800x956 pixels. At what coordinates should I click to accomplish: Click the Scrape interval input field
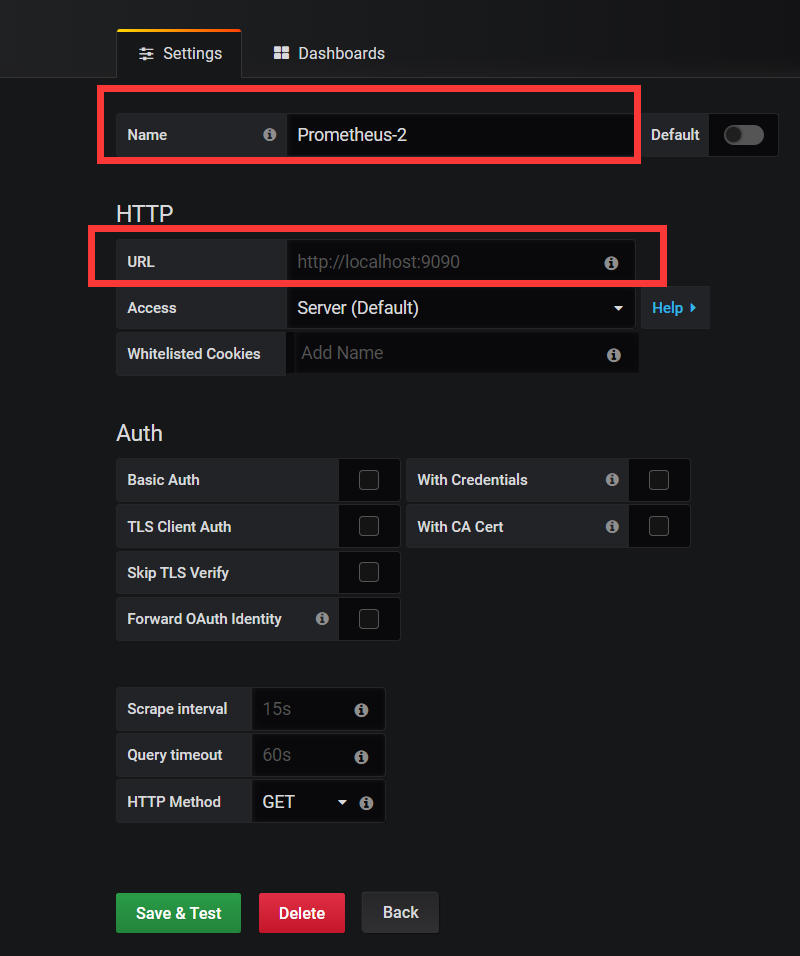coord(318,709)
